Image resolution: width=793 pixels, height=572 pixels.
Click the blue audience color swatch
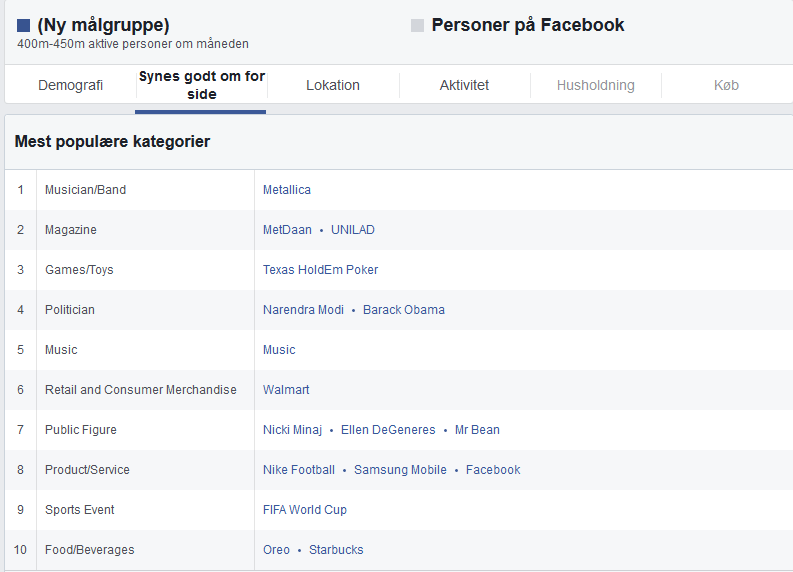pyautogui.click(x=24, y=26)
